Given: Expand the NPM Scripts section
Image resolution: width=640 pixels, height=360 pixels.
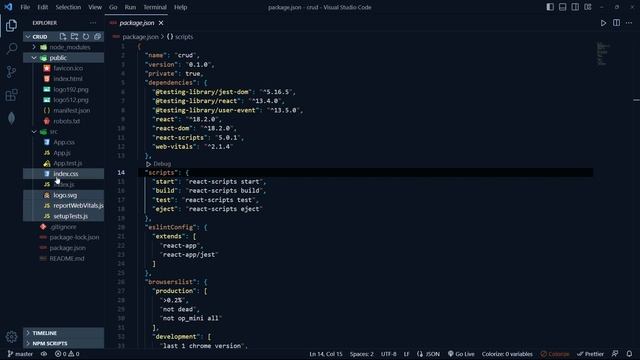Looking at the screenshot, I should 64,343.
